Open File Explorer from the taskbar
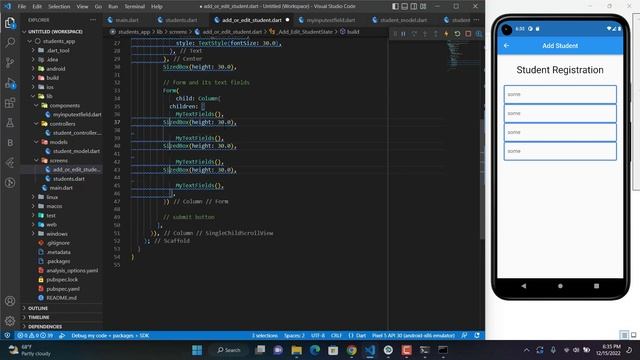Image resolution: width=640 pixels, height=360 pixels. coord(297,350)
